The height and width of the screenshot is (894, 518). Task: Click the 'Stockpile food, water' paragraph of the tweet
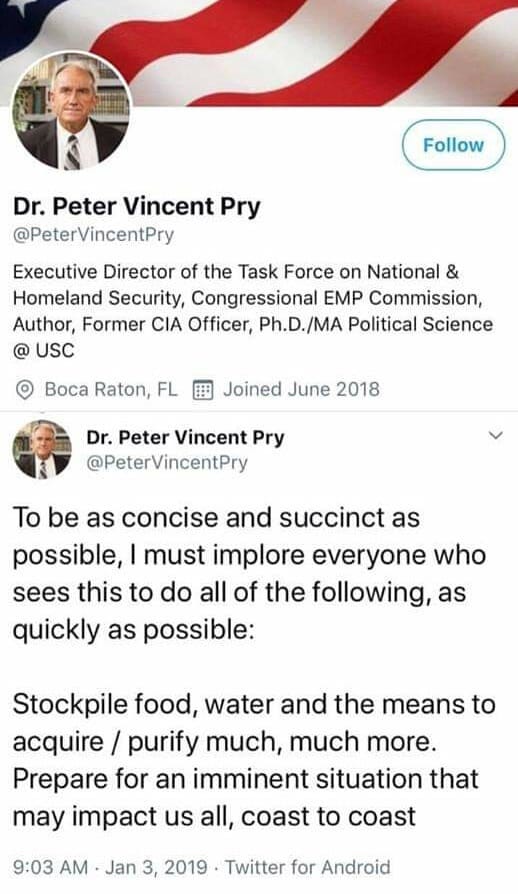(x=254, y=760)
